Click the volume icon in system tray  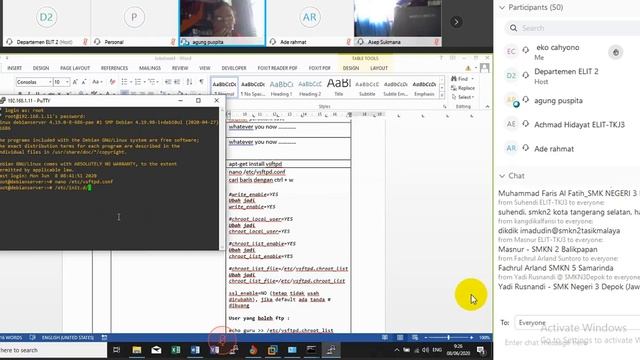(x=426, y=350)
